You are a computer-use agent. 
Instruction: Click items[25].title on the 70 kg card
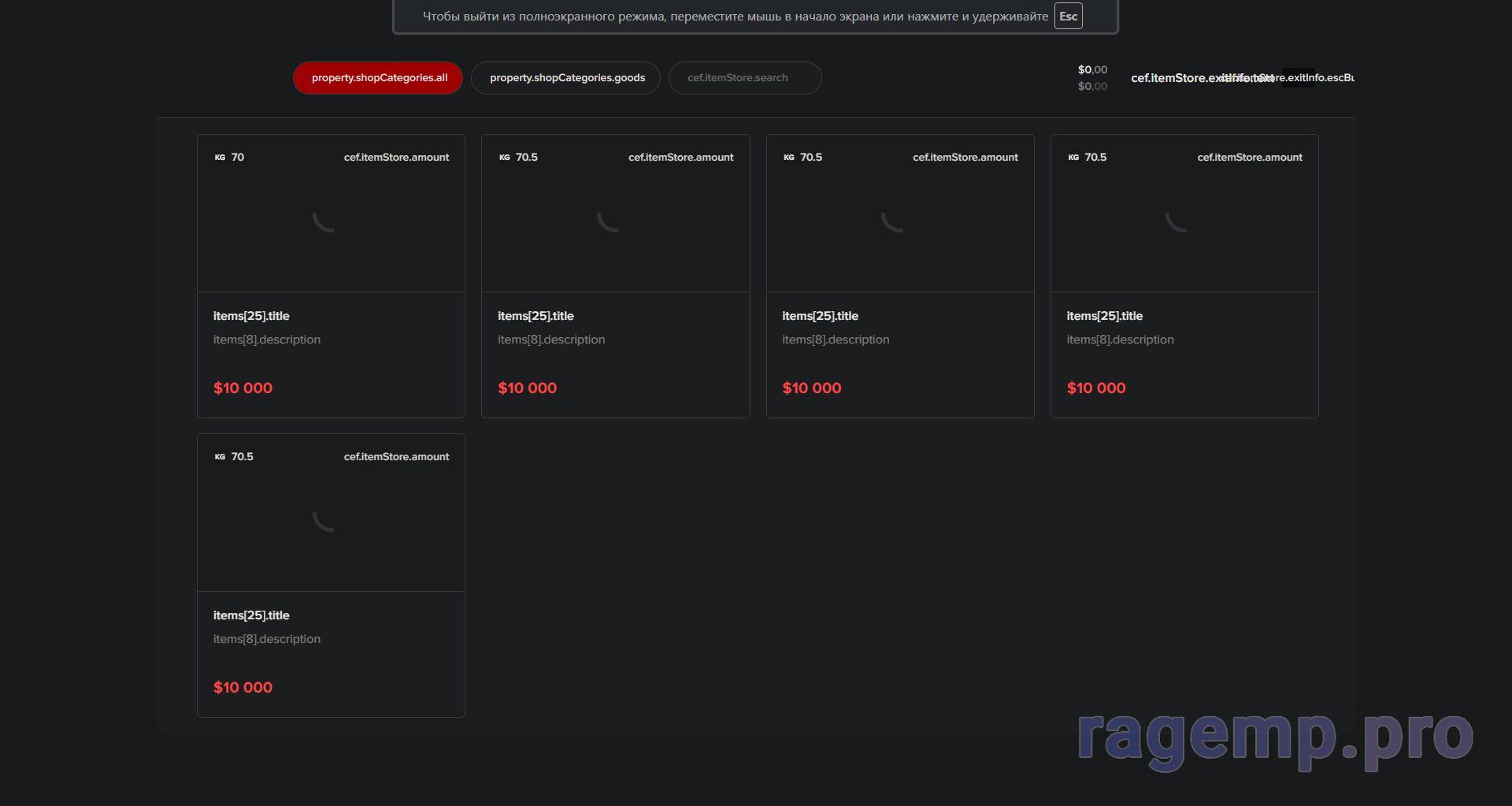point(251,316)
